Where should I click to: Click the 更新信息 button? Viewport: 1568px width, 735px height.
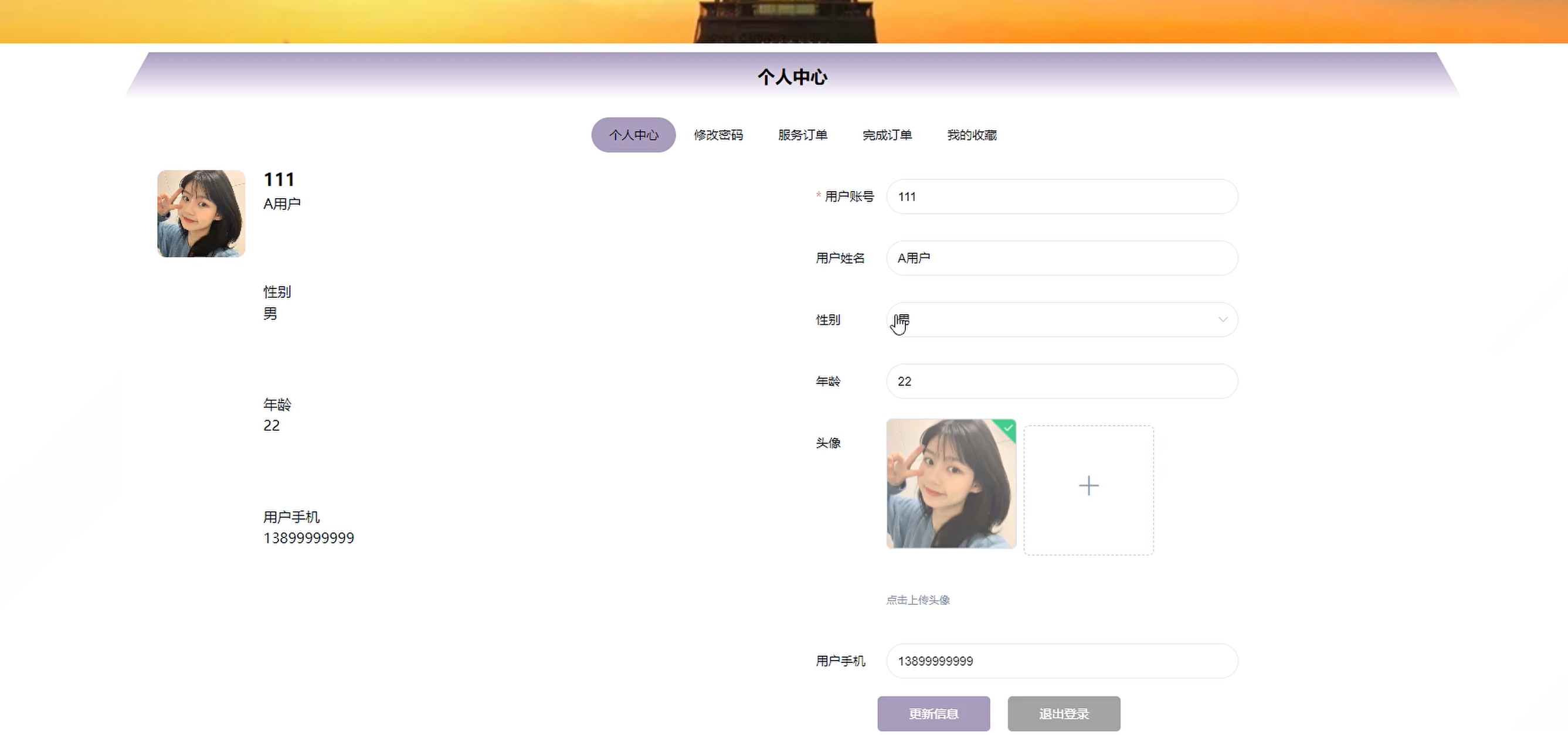(x=933, y=713)
